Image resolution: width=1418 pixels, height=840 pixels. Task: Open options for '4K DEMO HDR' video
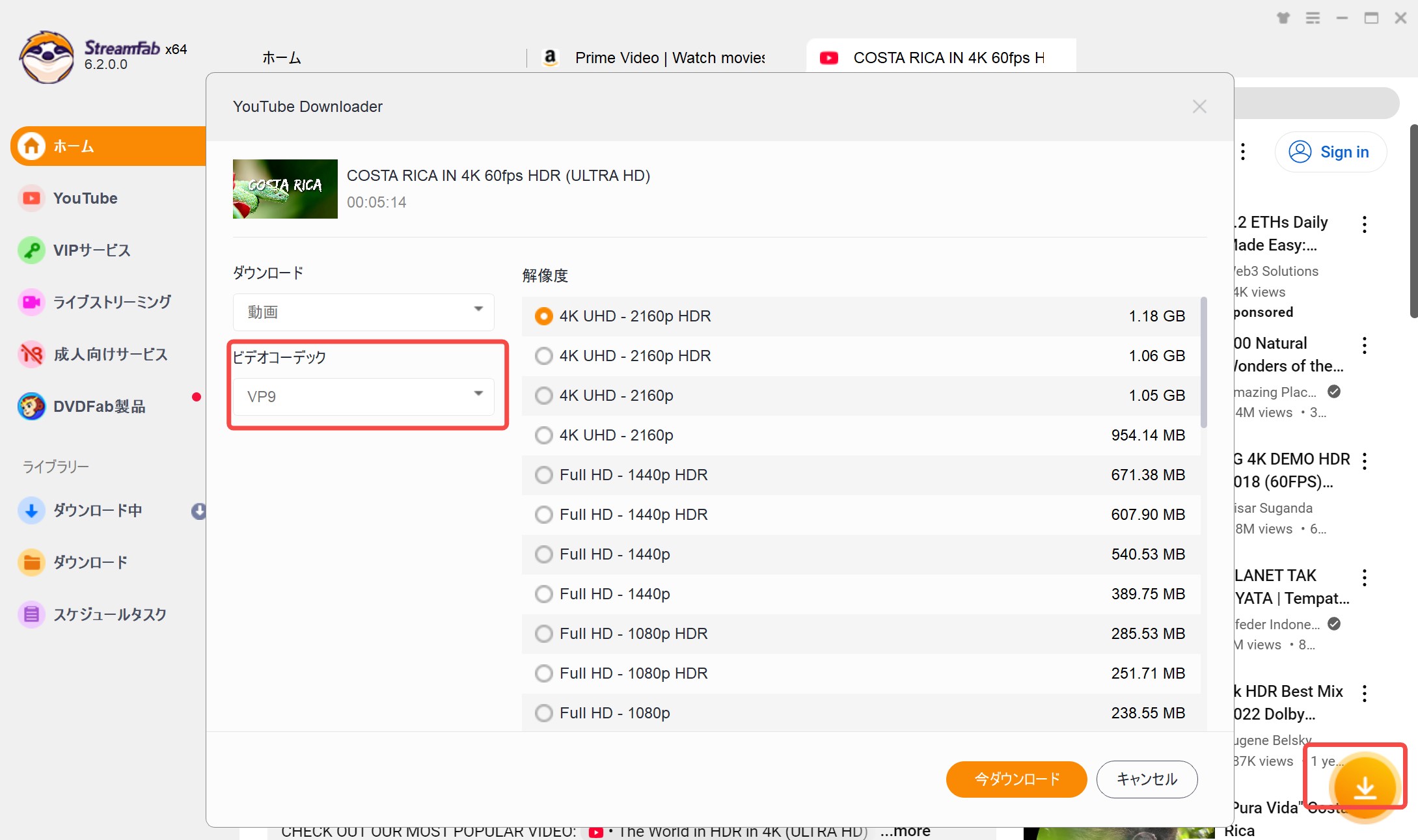pyautogui.click(x=1364, y=461)
